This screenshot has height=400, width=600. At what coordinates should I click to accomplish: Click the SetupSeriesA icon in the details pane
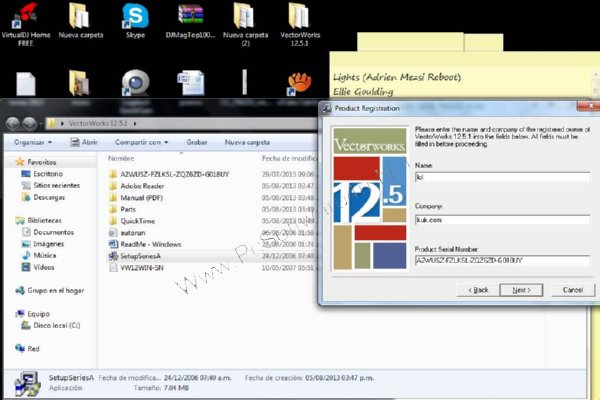27,383
